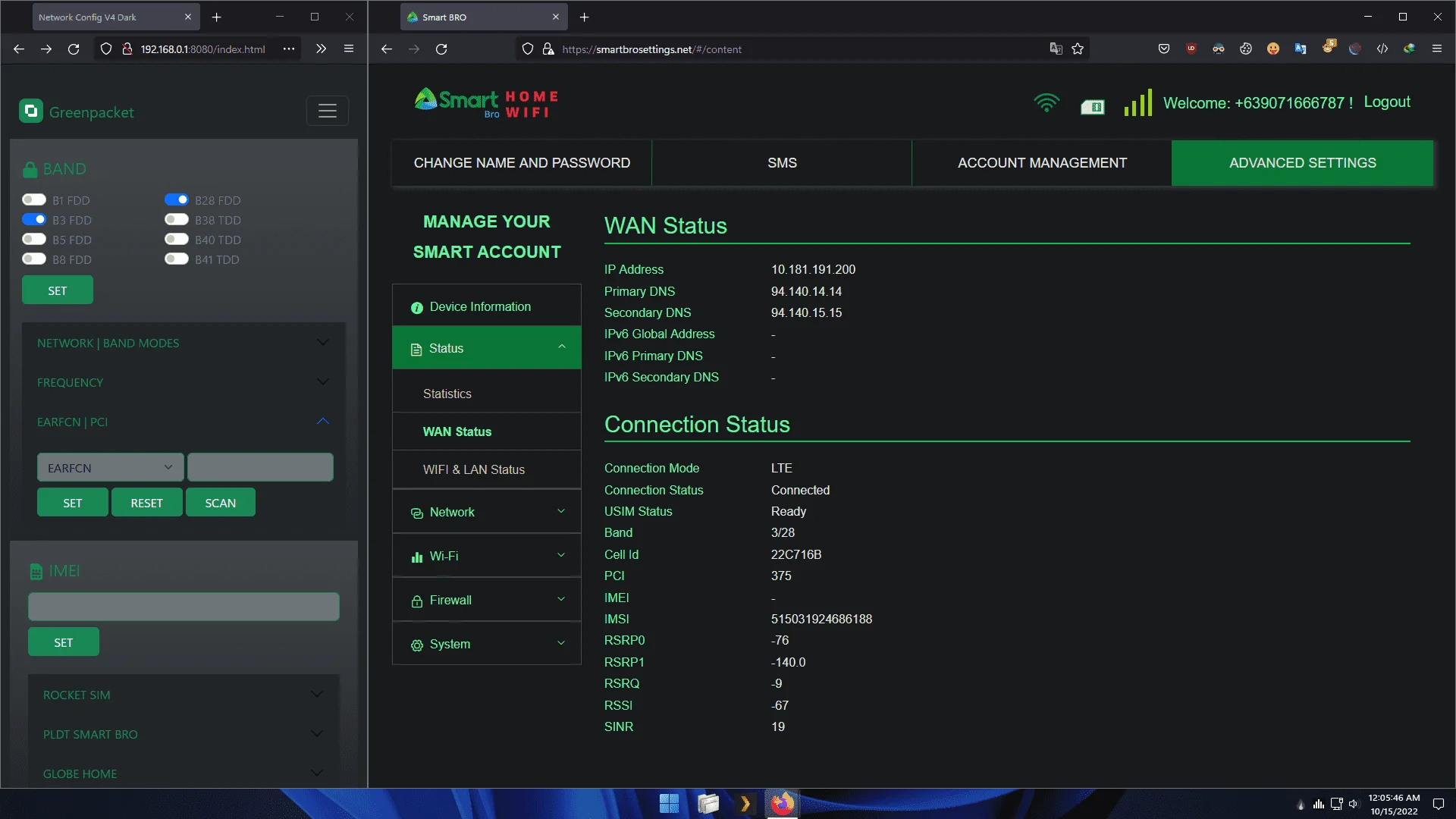Screen dimensions: 1456x819
Task: Collapse the EARFCN | PCI section
Action: coord(184,422)
